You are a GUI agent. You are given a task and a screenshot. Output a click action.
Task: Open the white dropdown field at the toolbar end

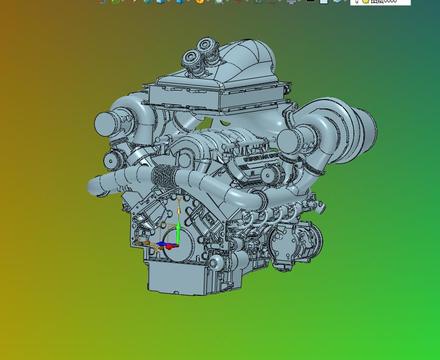(380, 2)
